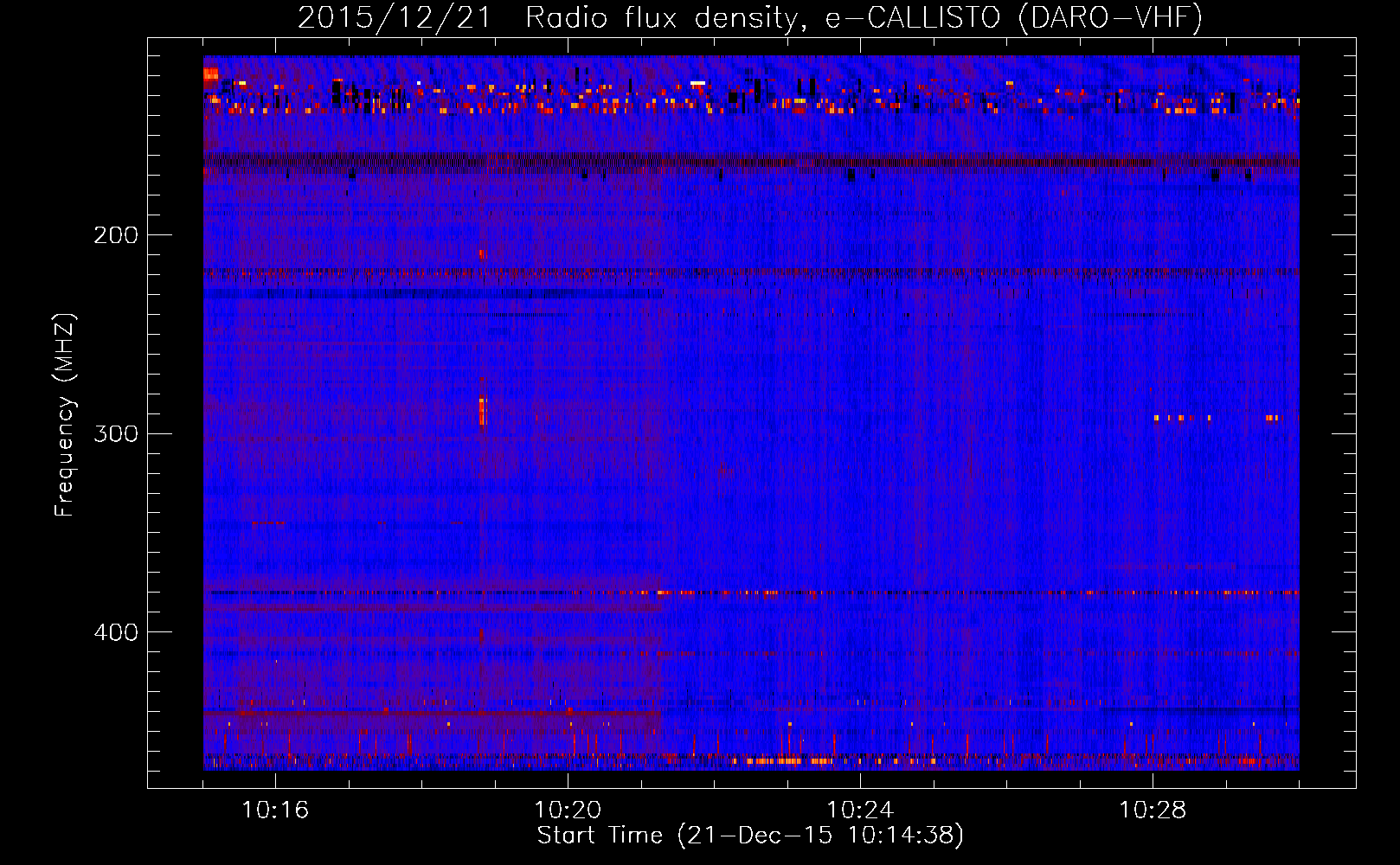
Task: Click the 300 frequency tick label
Action: tap(116, 433)
